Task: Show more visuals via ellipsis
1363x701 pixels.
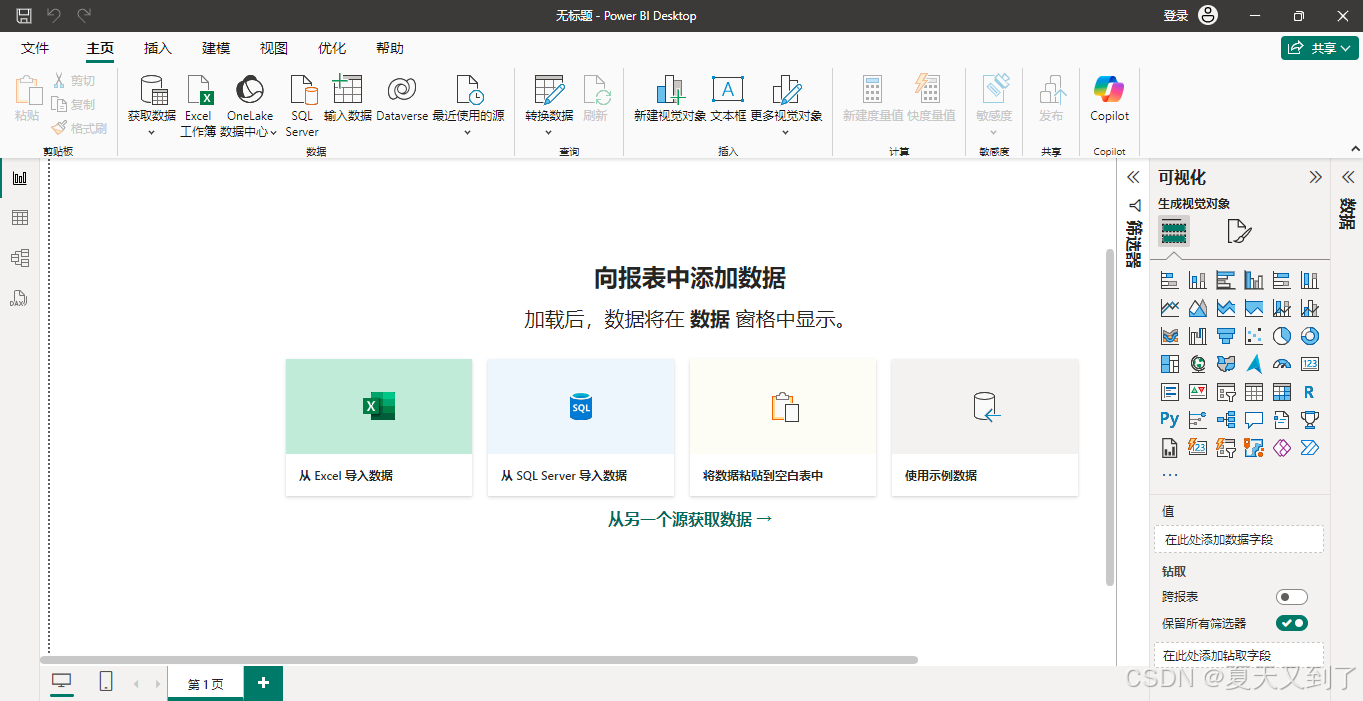Action: (1170, 474)
